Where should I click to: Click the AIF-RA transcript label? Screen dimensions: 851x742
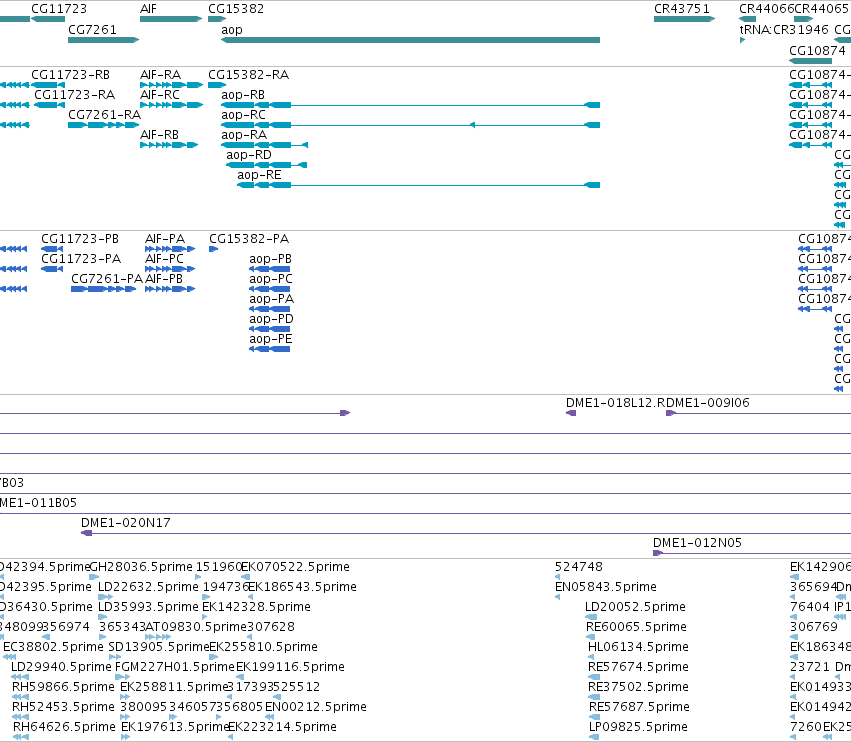point(160,75)
